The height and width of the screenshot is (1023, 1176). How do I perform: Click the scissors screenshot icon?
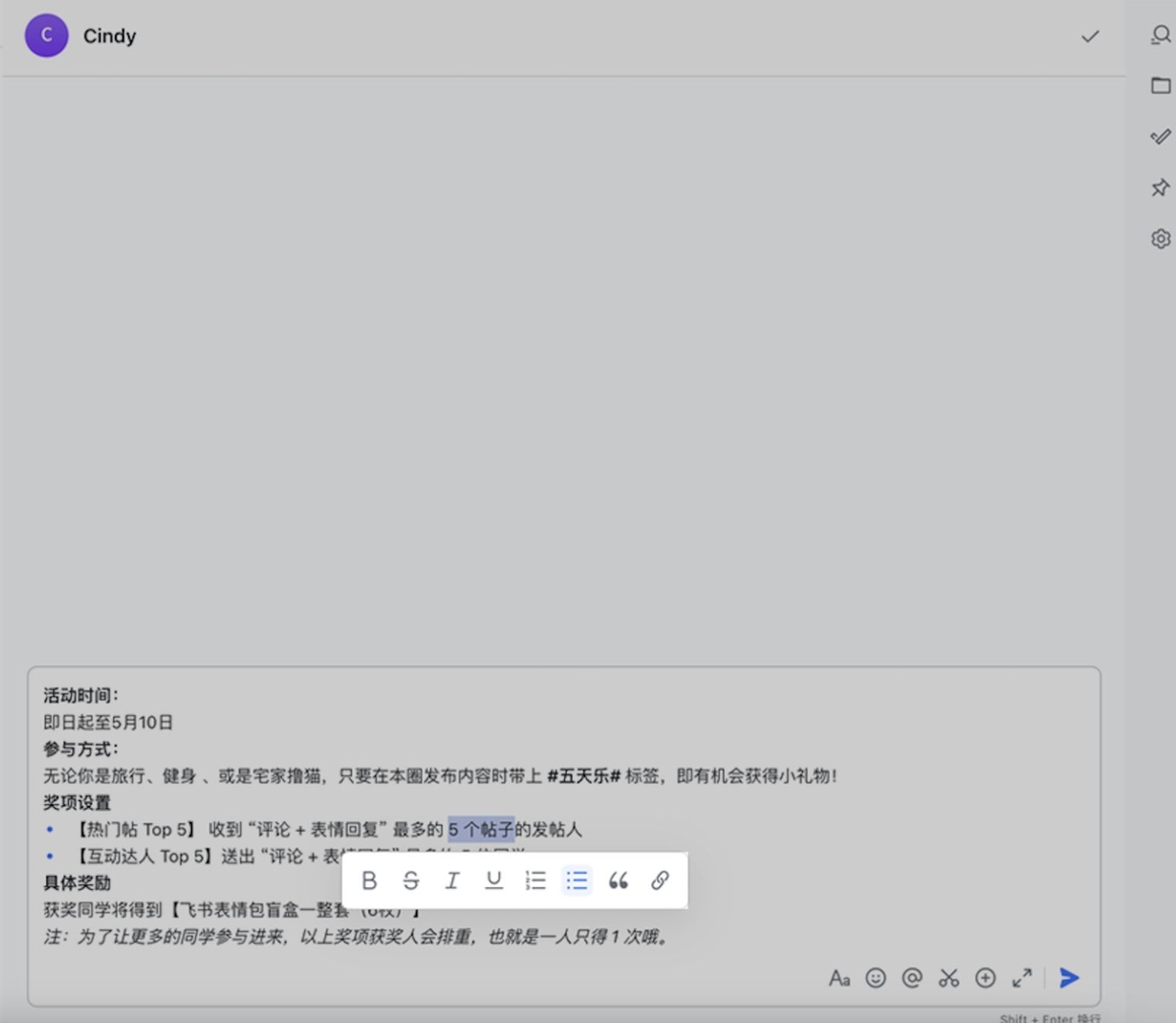pos(948,978)
